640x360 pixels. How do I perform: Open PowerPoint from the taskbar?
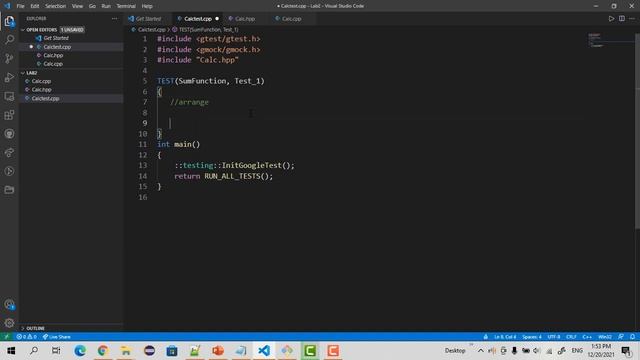pyautogui.click(x=218, y=351)
